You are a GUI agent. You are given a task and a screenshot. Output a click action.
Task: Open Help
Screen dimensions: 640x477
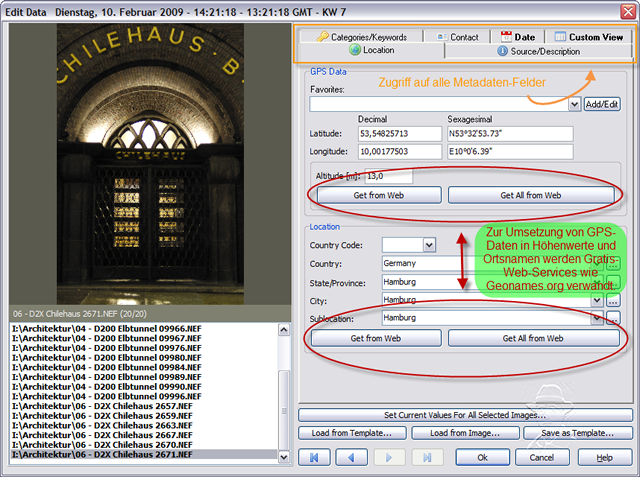pos(605,457)
